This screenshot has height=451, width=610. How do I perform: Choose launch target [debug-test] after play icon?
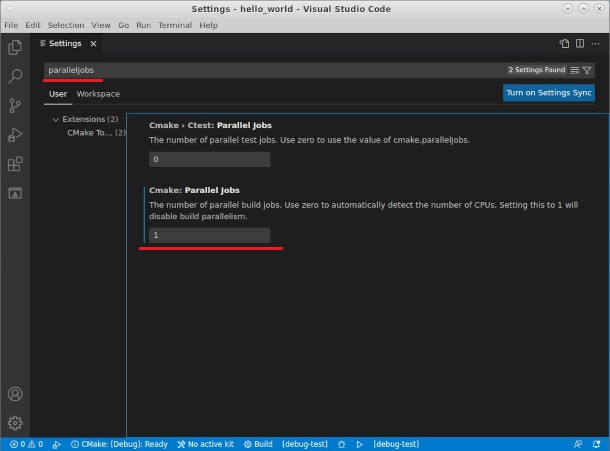point(396,444)
